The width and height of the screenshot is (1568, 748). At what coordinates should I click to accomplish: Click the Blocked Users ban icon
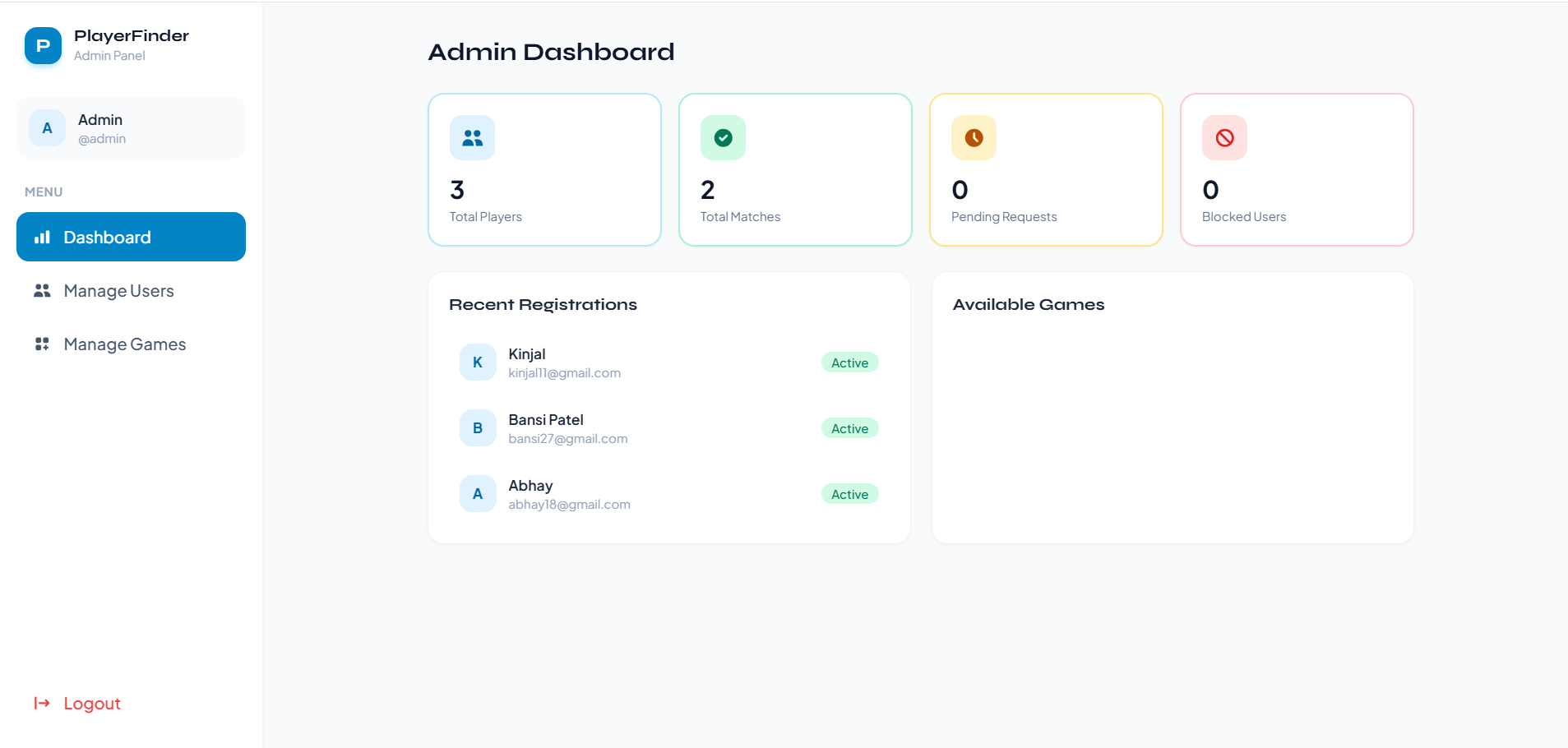point(1224,137)
